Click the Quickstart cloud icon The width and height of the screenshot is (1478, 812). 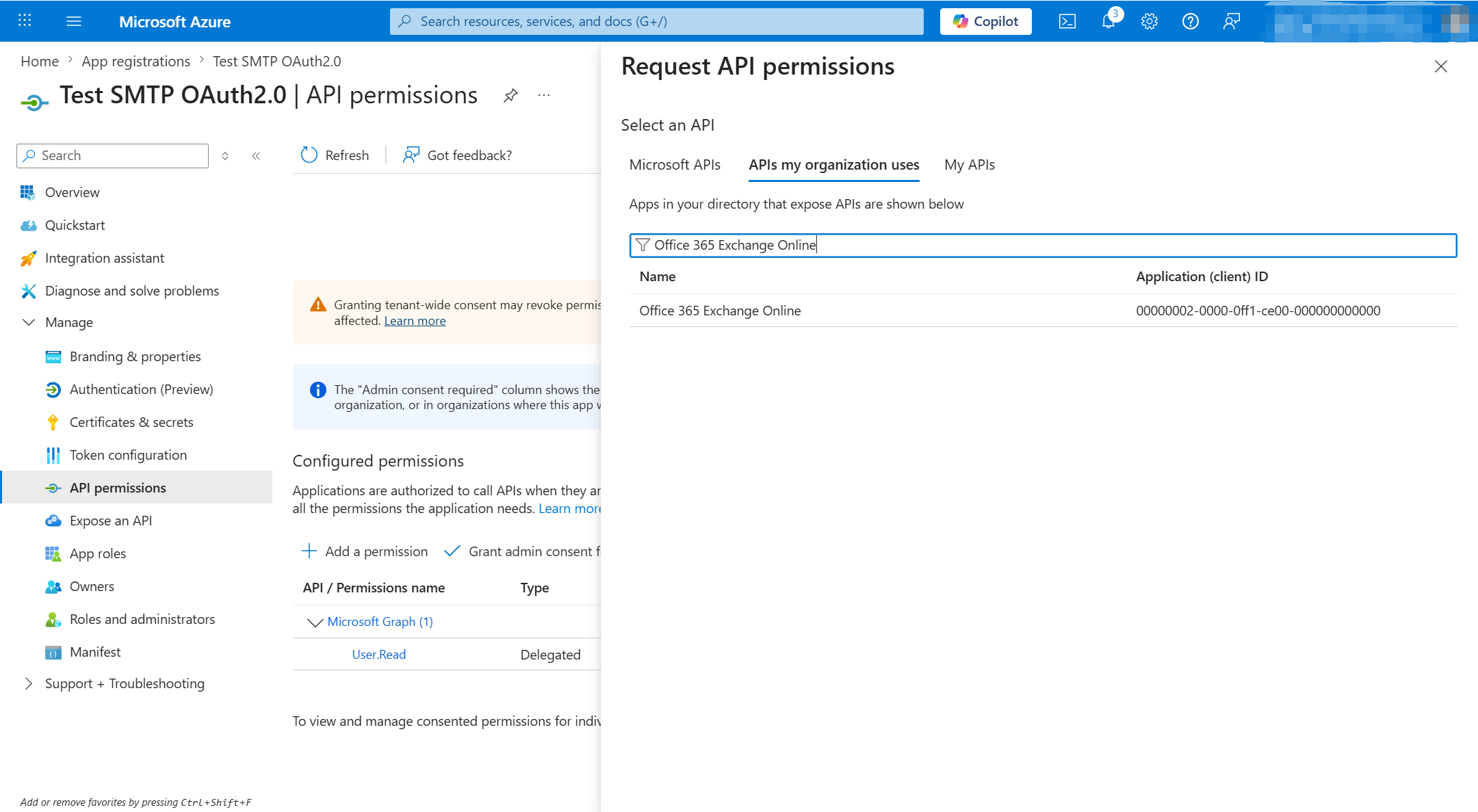click(28, 225)
